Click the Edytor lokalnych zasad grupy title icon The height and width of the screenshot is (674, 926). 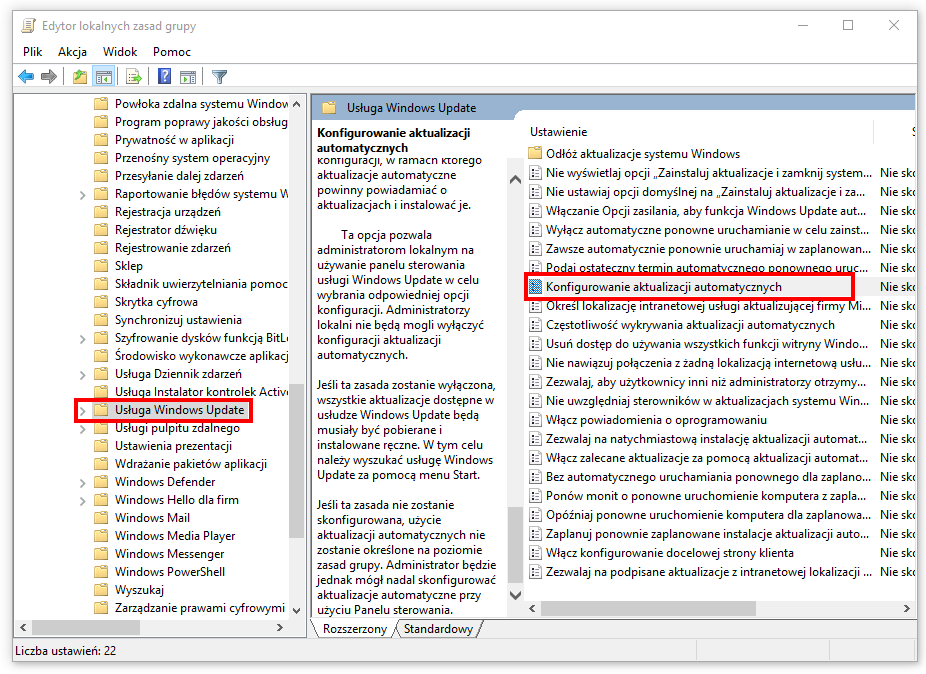(28, 25)
